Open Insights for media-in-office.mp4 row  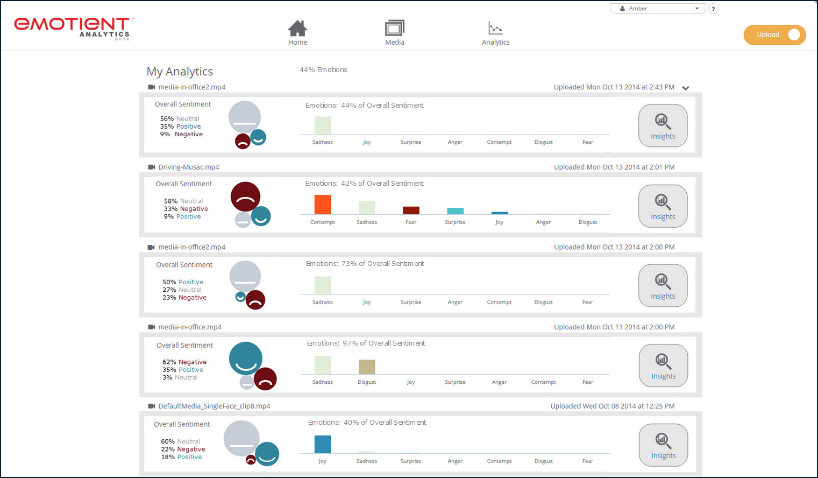[662, 365]
